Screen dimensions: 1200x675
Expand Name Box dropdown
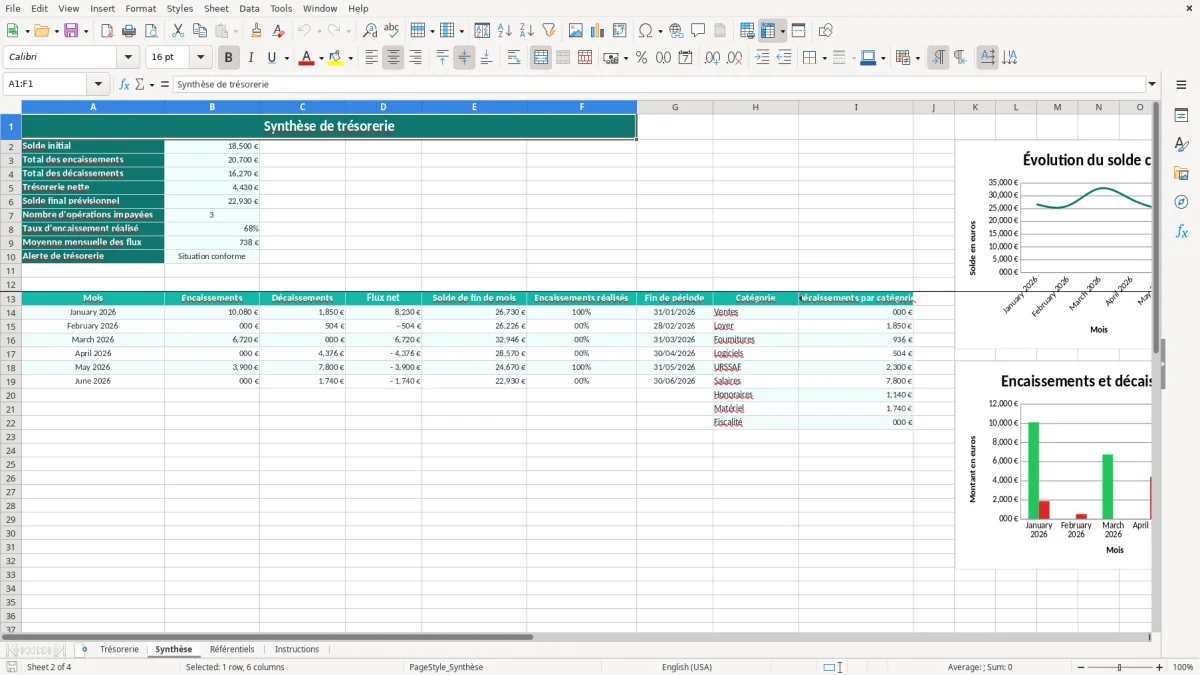tap(98, 84)
